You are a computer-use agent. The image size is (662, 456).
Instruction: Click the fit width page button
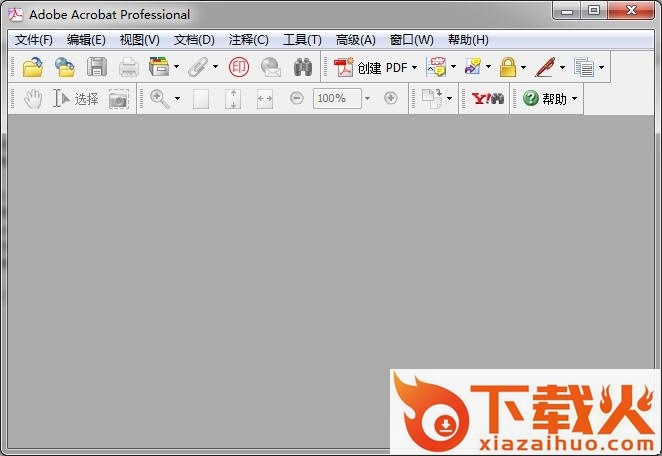pyautogui.click(x=265, y=99)
